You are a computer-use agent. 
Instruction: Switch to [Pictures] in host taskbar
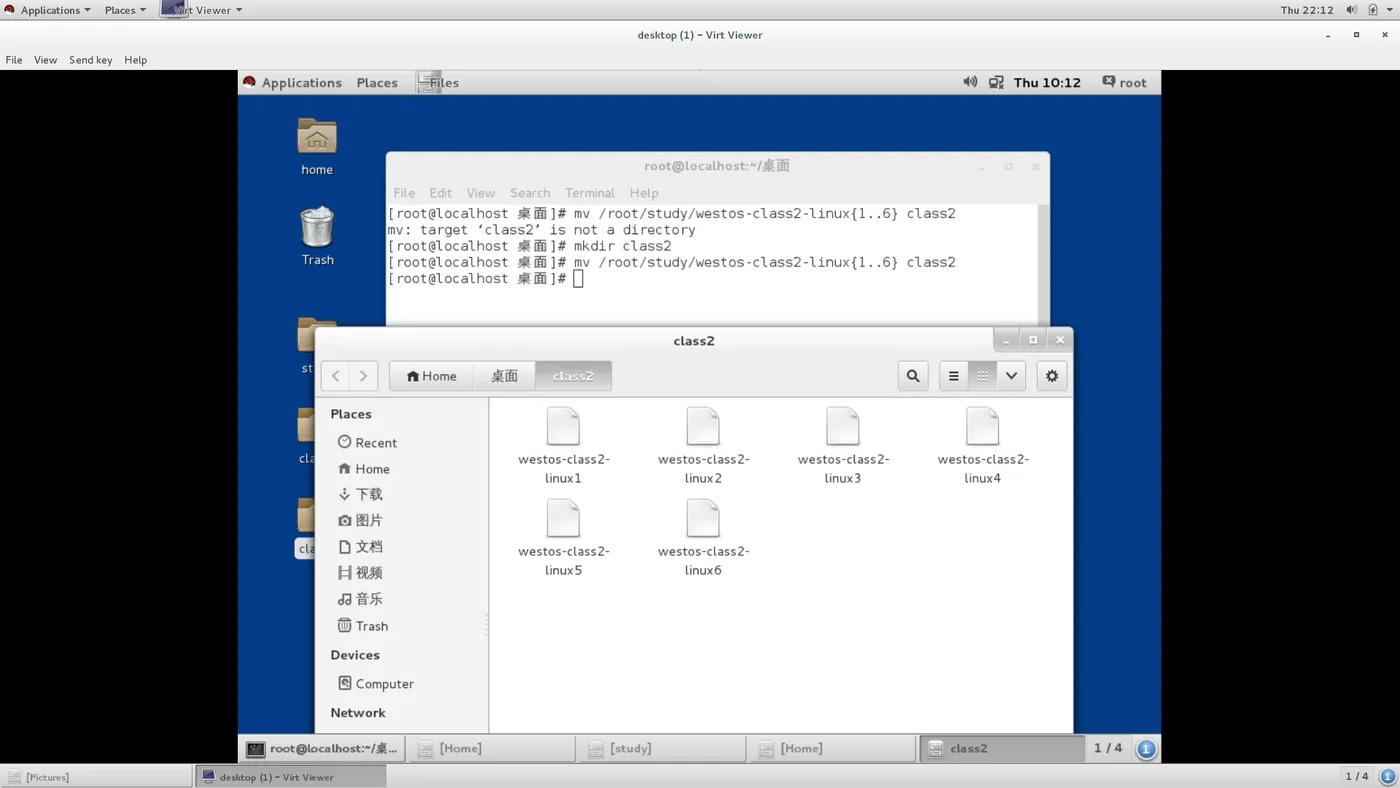click(x=96, y=776)
